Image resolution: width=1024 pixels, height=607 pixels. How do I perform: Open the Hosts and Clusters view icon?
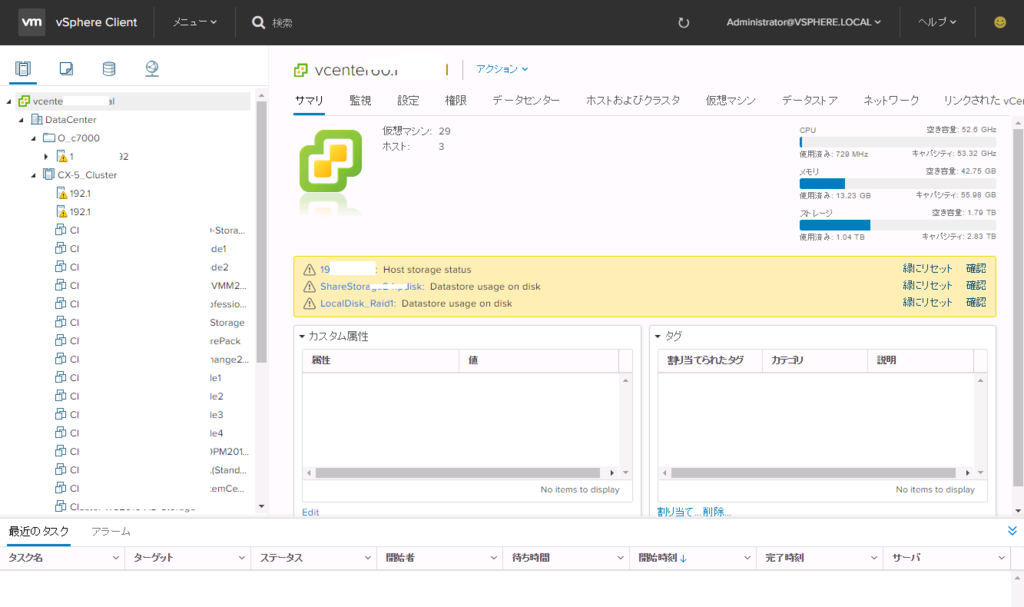pos(23,69)
